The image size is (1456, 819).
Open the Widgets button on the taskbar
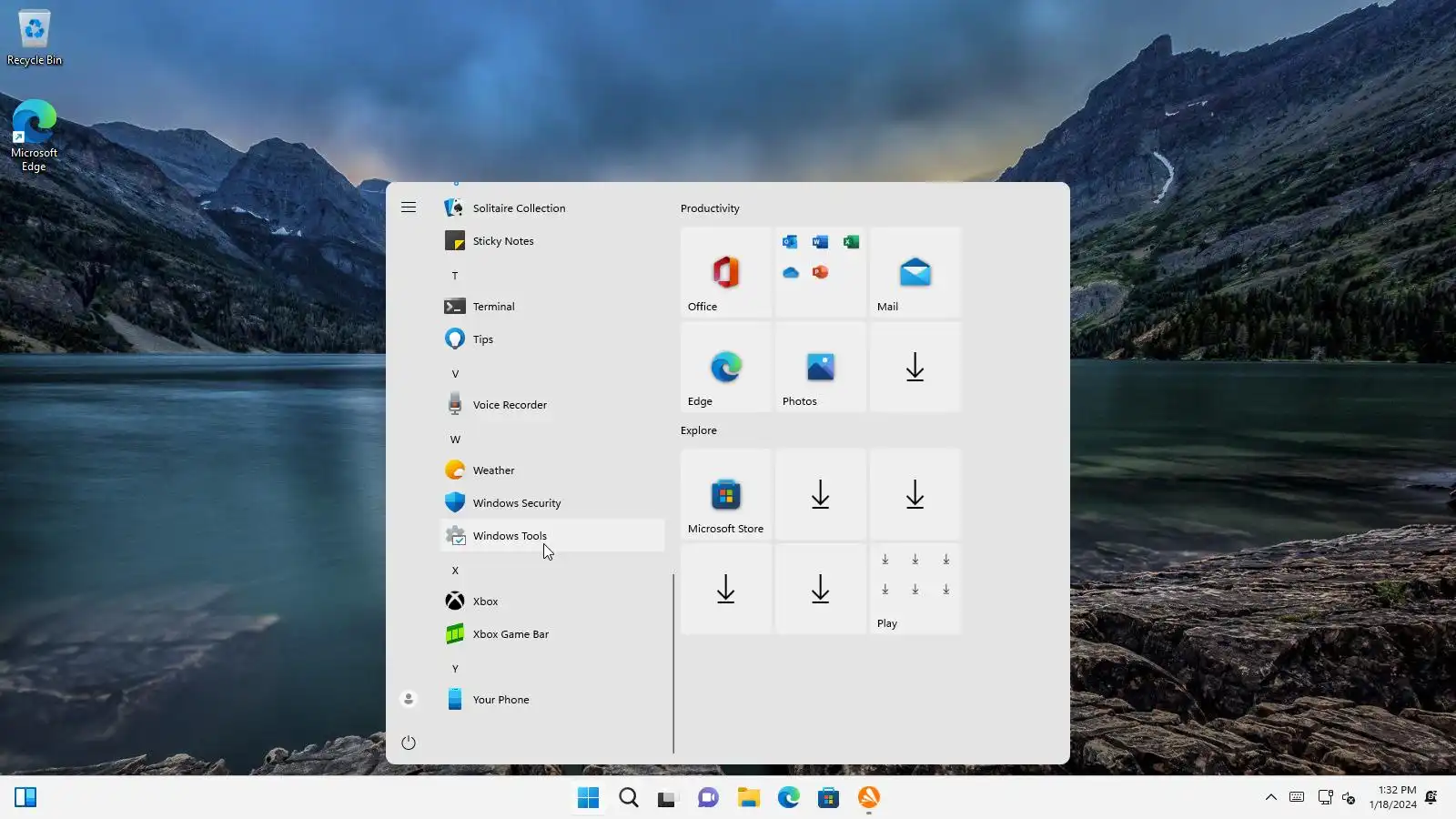click(x=25, y=797)
